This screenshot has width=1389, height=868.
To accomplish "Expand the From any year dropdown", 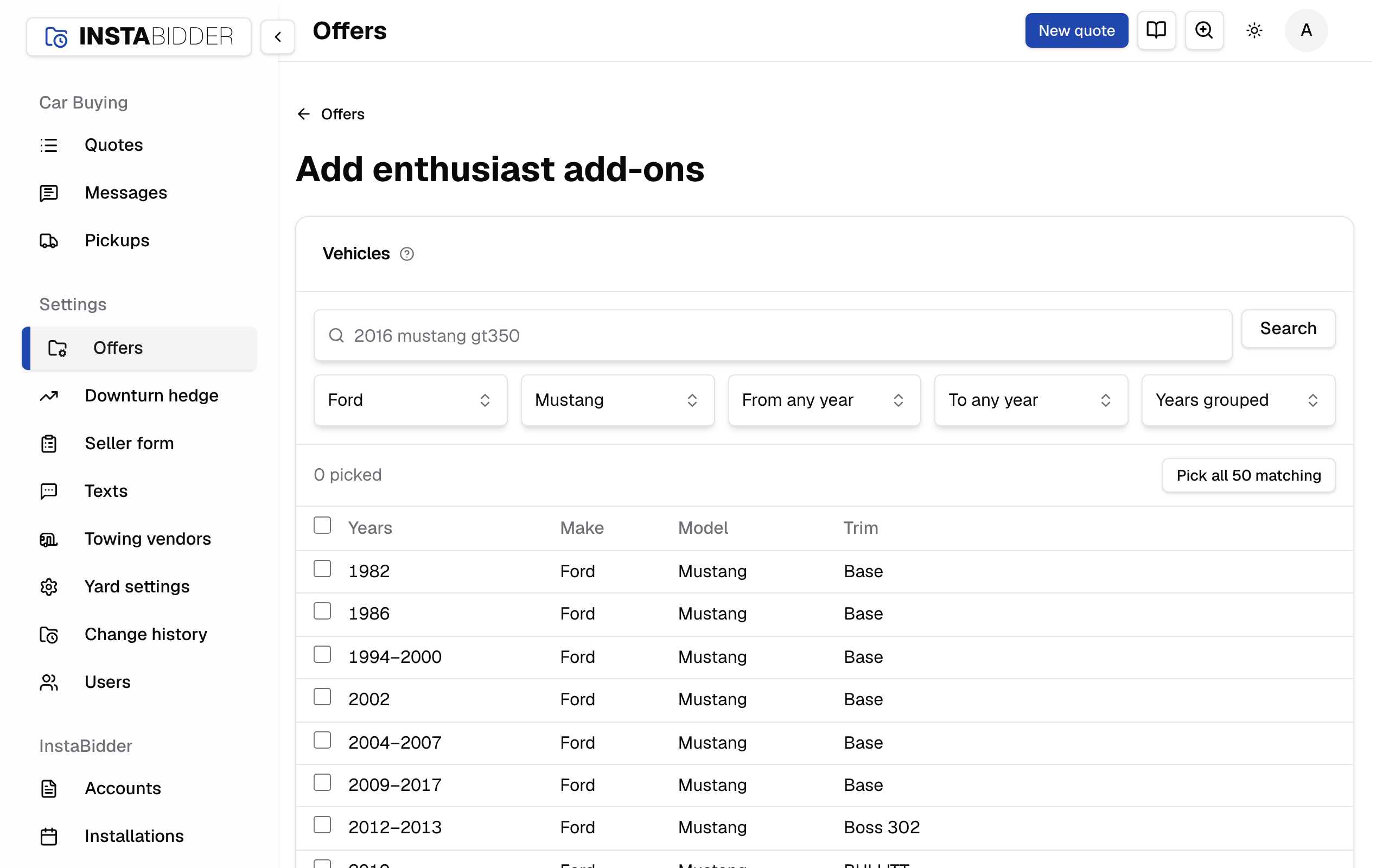I will [x=824, y=400].
